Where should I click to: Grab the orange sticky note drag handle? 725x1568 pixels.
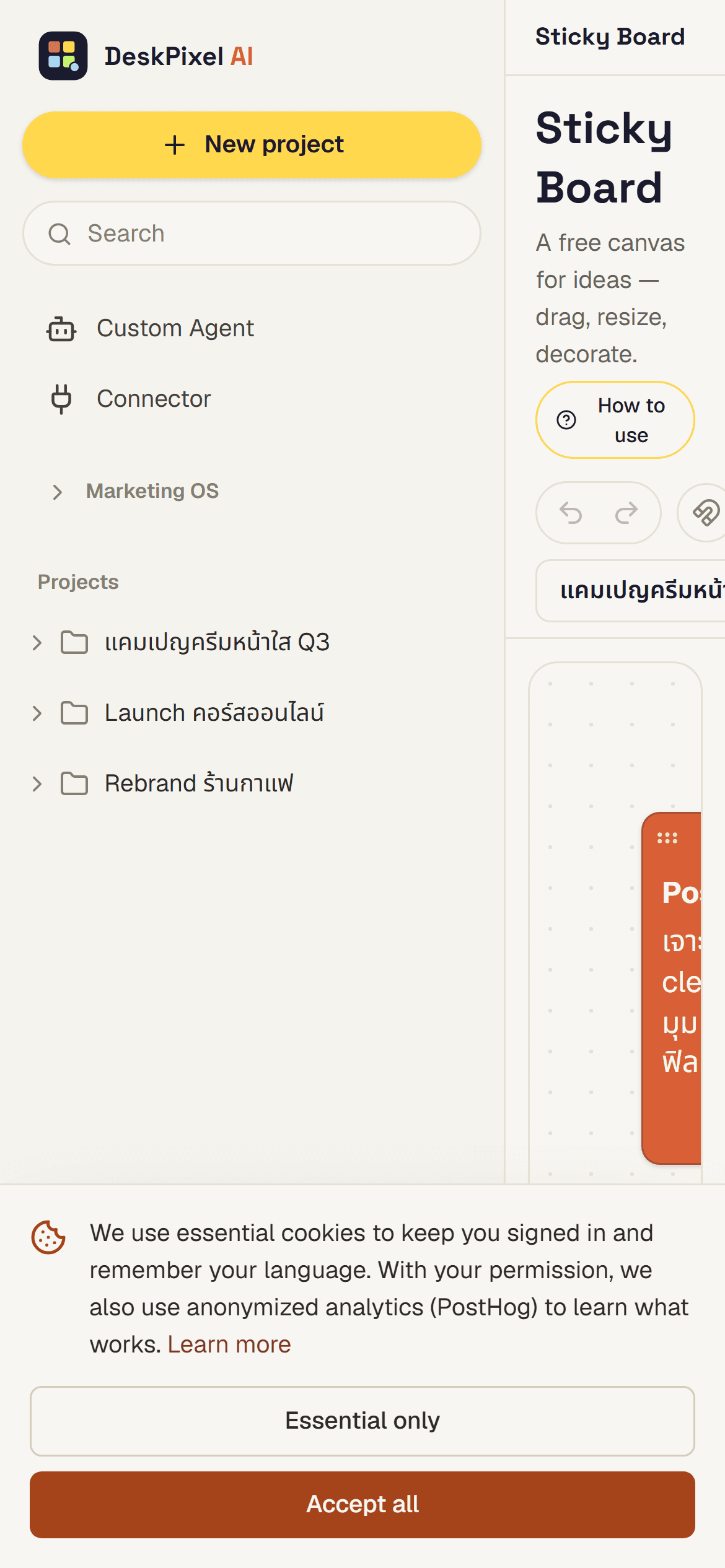pyautogui.click(x=667, y=838)
